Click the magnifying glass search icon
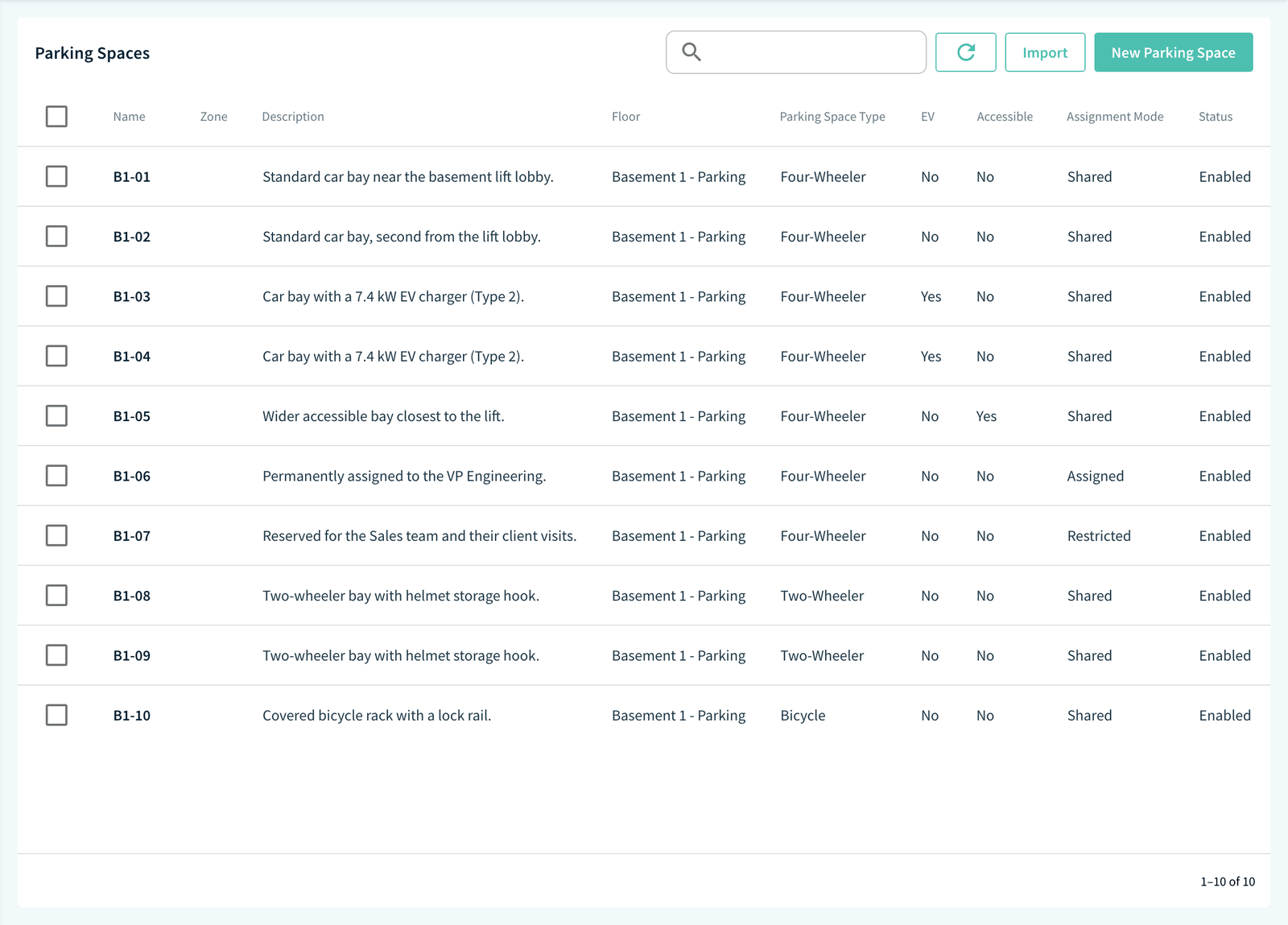This screenshot has height=925, width=1288. [691, 52]
